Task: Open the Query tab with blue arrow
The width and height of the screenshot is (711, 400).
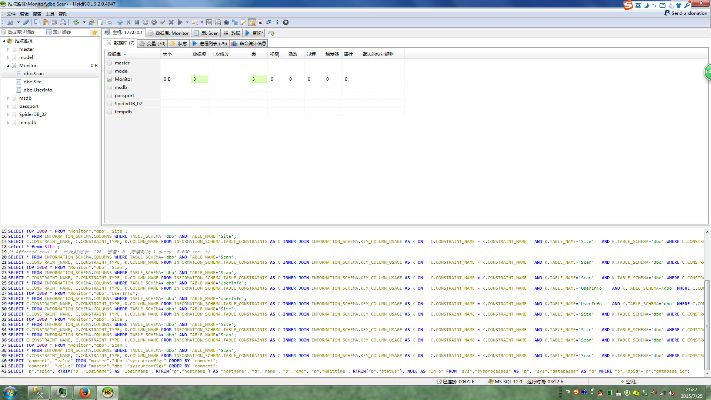Action: pos(253,33)
